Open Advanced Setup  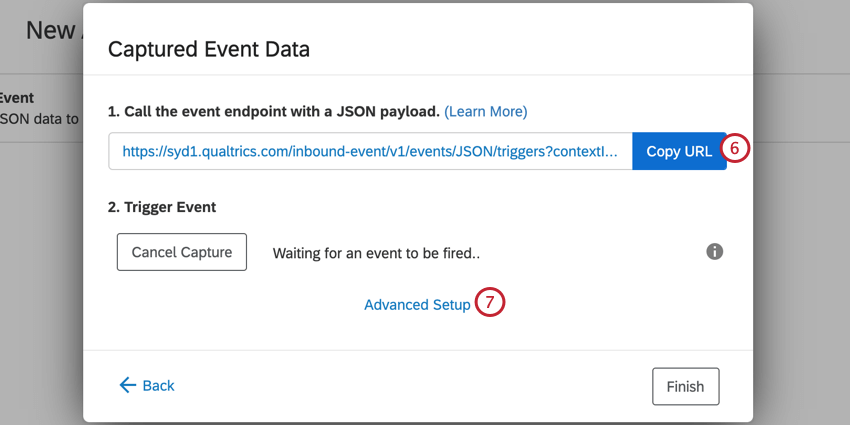[417, 305]
